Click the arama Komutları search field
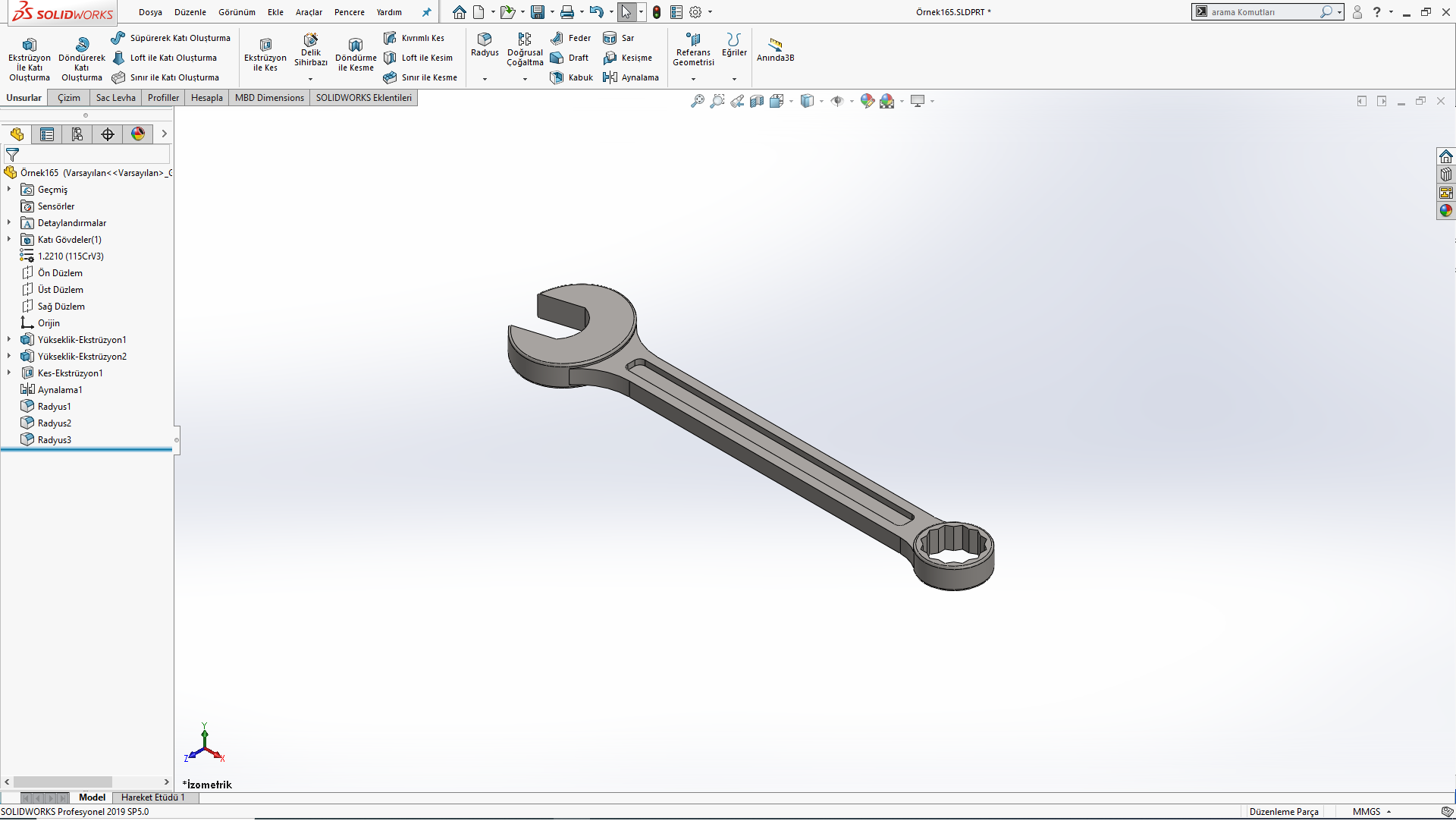The width and height of the screenshot is (1456, 821). (1263, 12)
